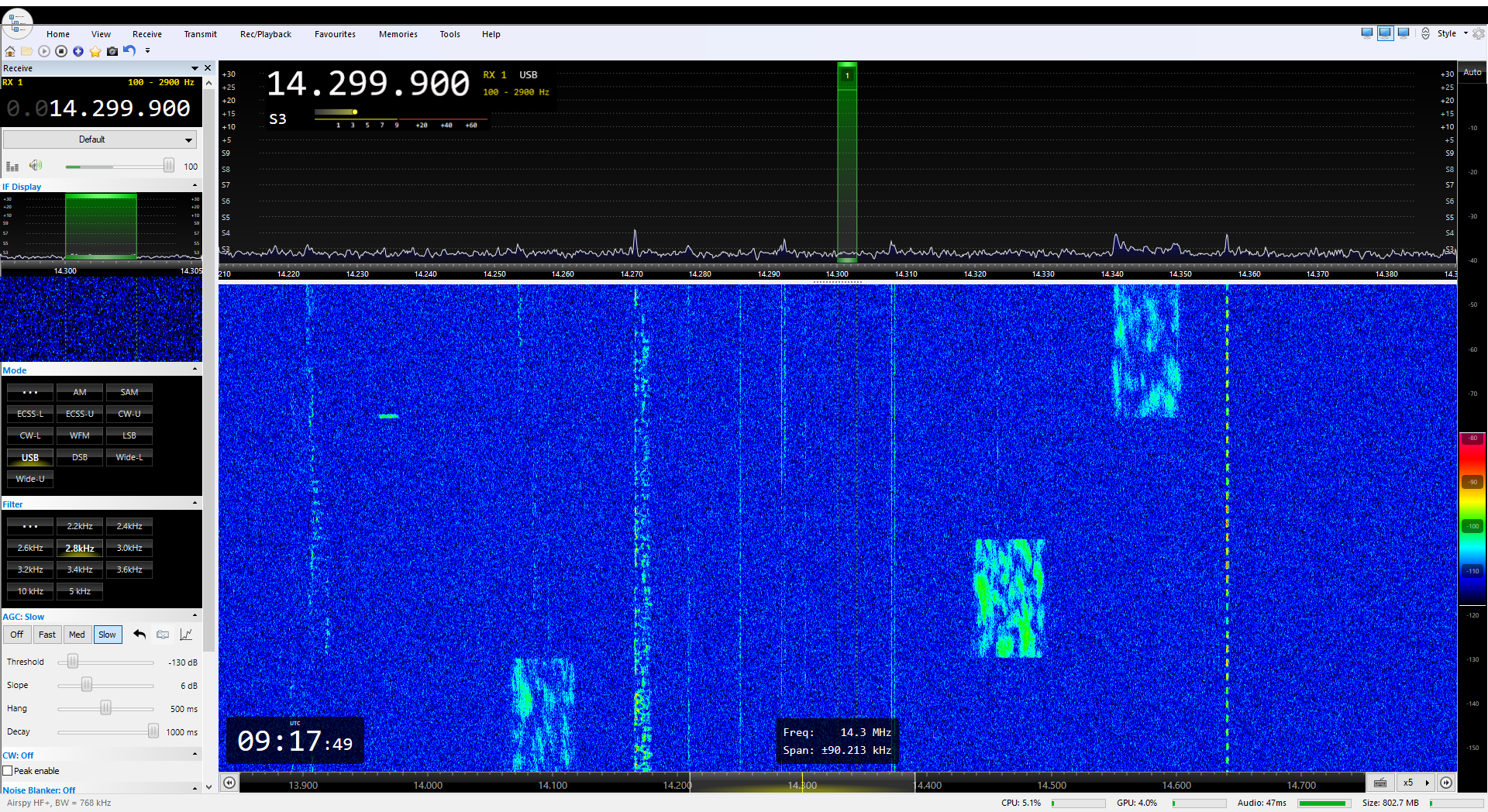This screenshot has height=812, width=1488.
Task: Click the AGC reset back-arrow icon
Action: (x=139, y=635)
